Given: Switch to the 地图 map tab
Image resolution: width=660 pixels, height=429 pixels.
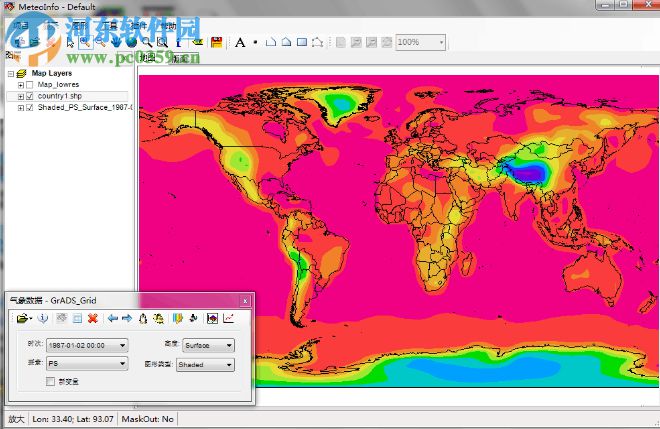Looking at the screenshot, I should pos(148,58).
